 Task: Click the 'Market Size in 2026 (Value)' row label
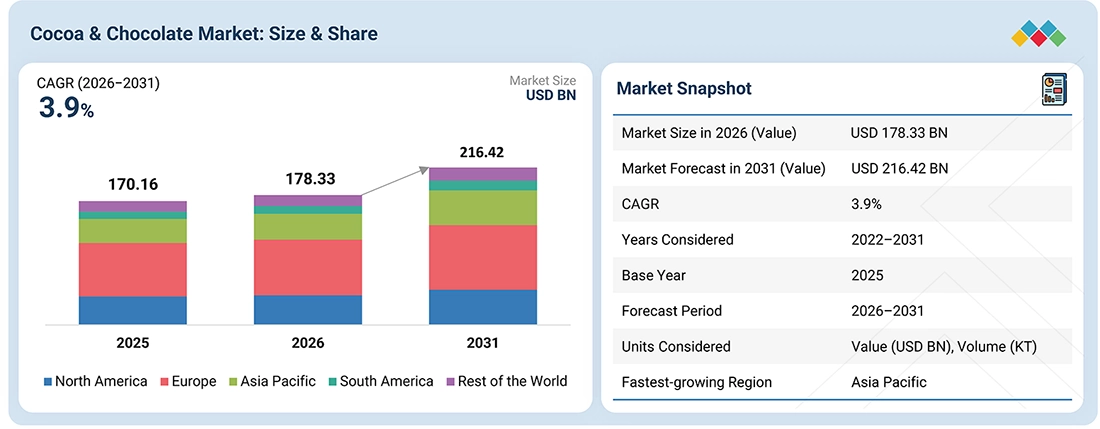click(x=709, y=132)
